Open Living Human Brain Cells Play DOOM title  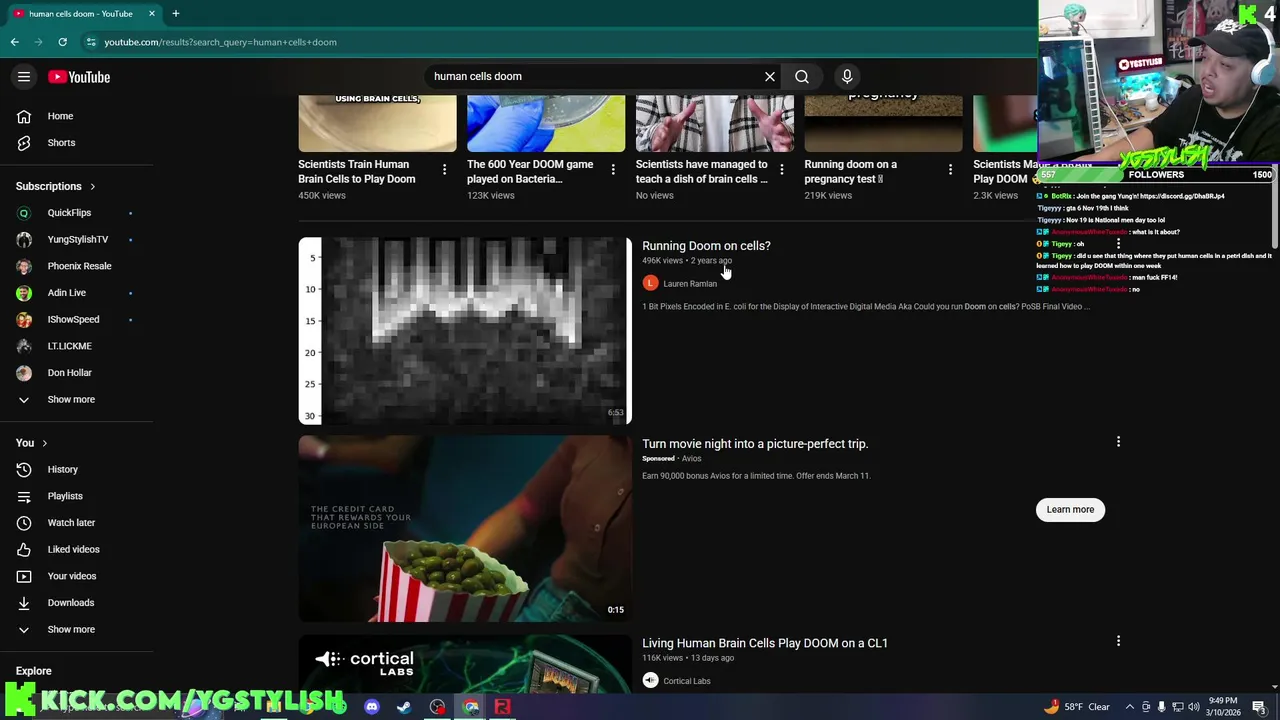(x=765, y=643)
